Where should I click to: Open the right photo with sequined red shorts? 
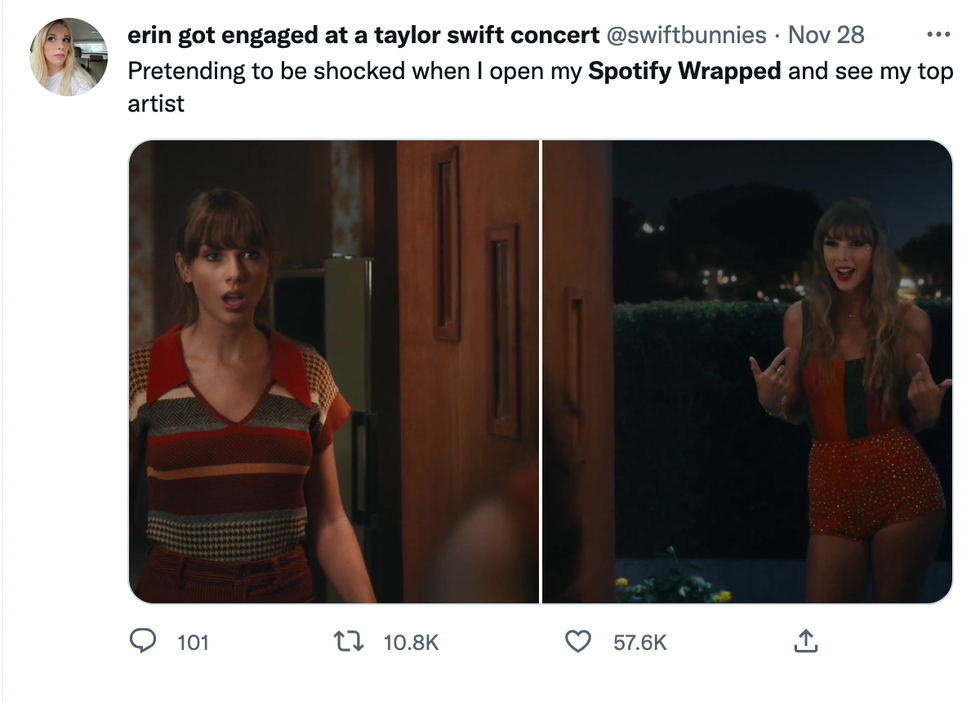746,372
